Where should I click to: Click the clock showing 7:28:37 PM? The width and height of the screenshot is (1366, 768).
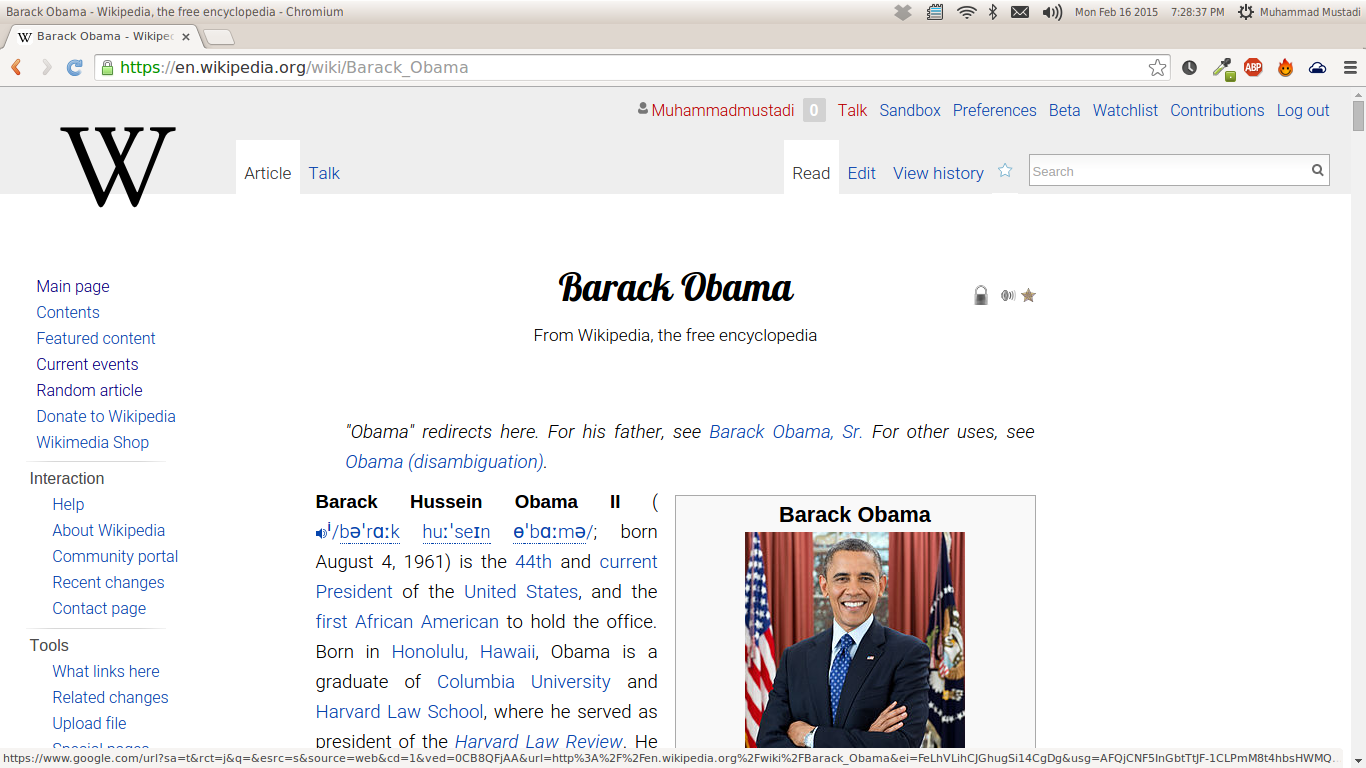point(1196,12)
